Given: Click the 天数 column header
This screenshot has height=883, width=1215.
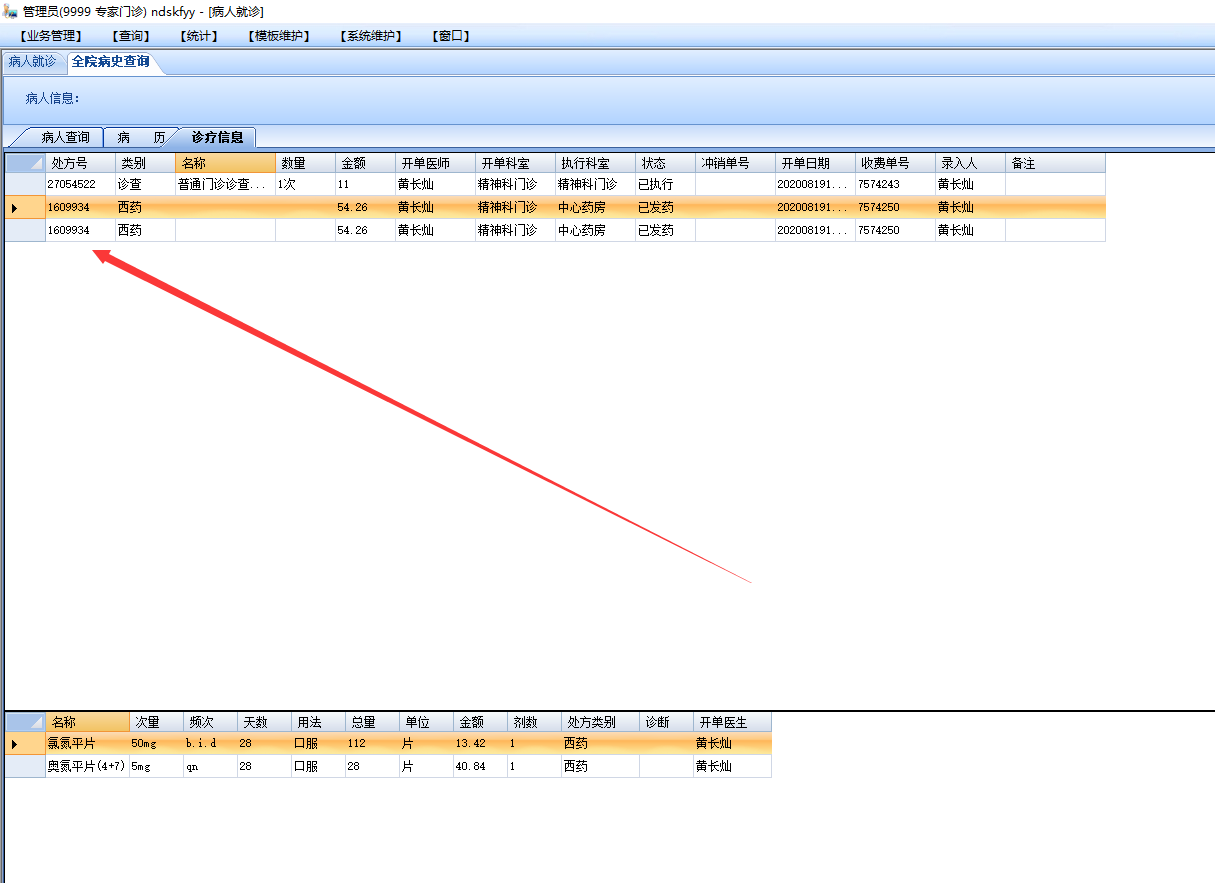Looking at the screenshot, I should pyautogui.click(x=264, y=722).
